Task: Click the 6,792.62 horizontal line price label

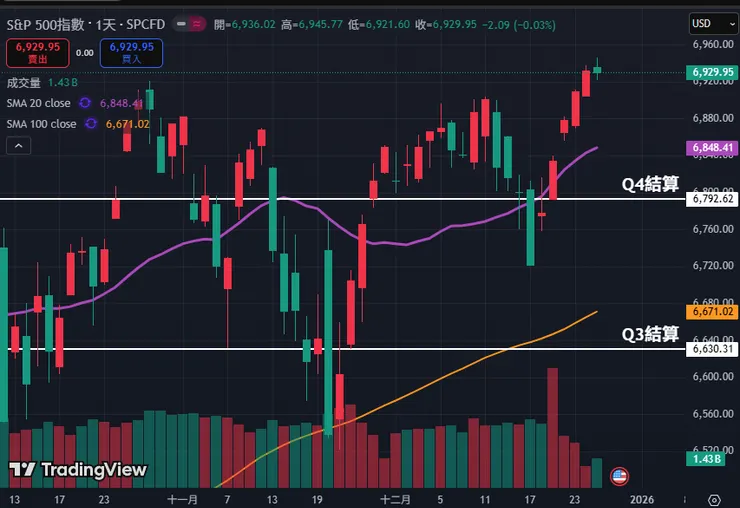Action: 713,199
